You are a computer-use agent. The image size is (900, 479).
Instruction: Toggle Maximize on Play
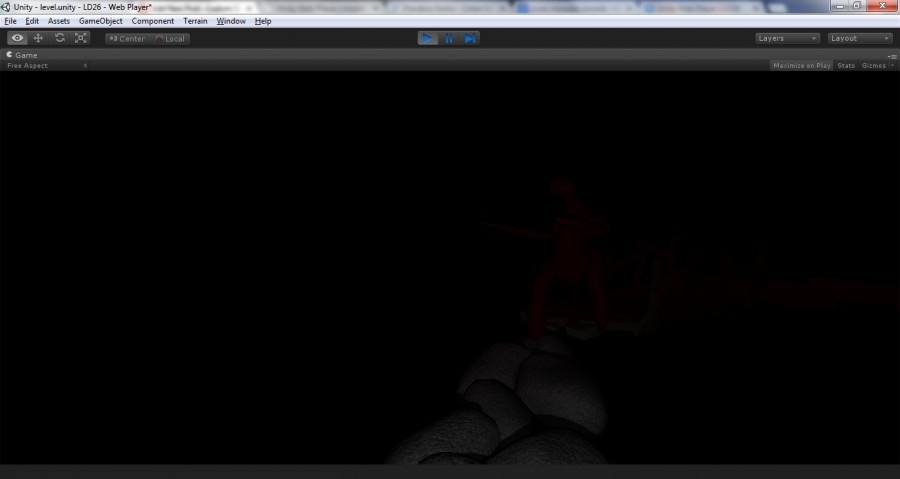coord(801,65)
